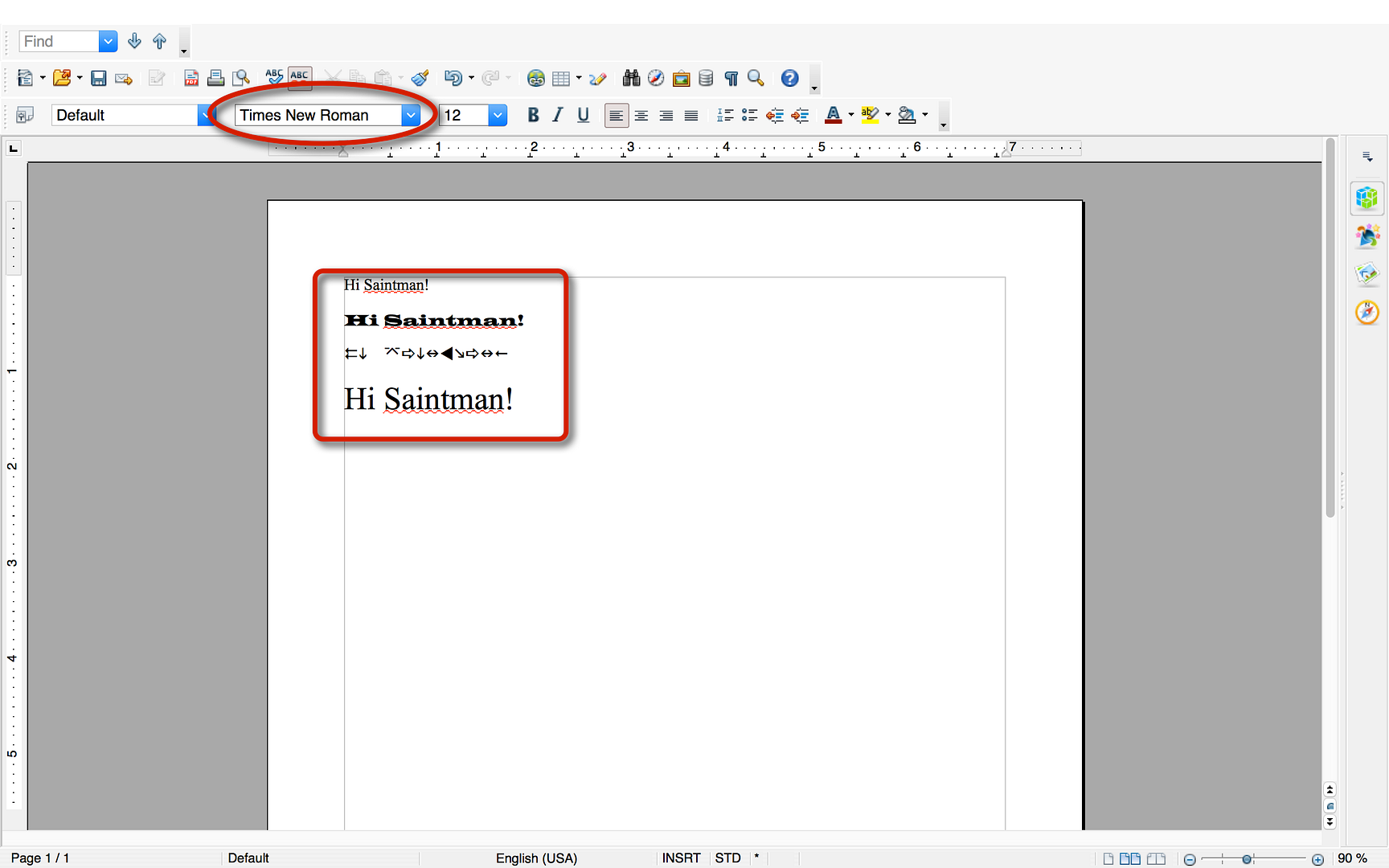Open the Navigator compass icon in toolbar
The image size is (1389, 868).
656,78
